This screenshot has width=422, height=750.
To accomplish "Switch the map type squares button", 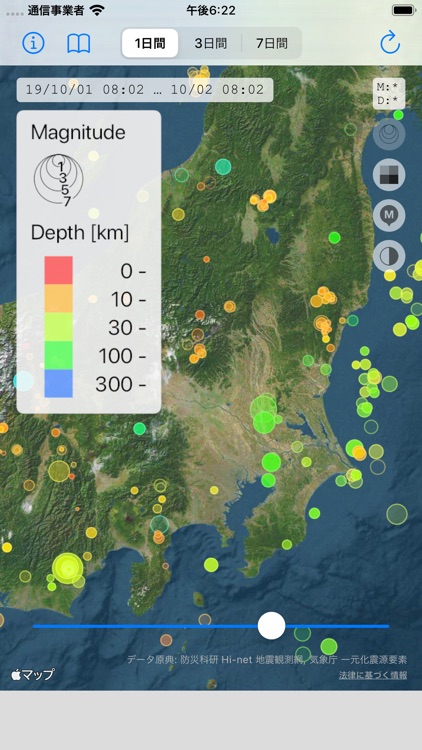I will 389,175.
